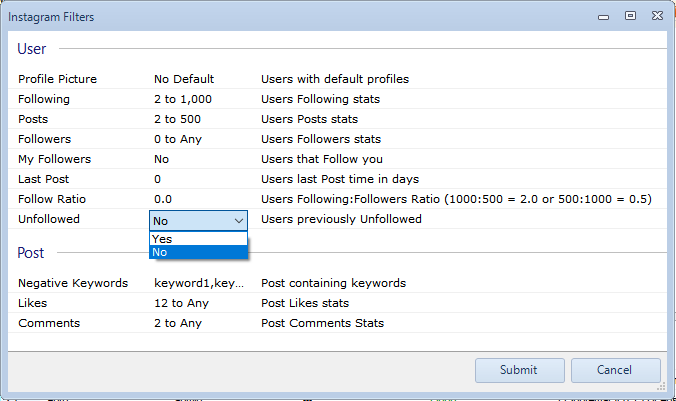
Task: Choose the highlighted No option in dropdown list
Action: tap(198, 252)
